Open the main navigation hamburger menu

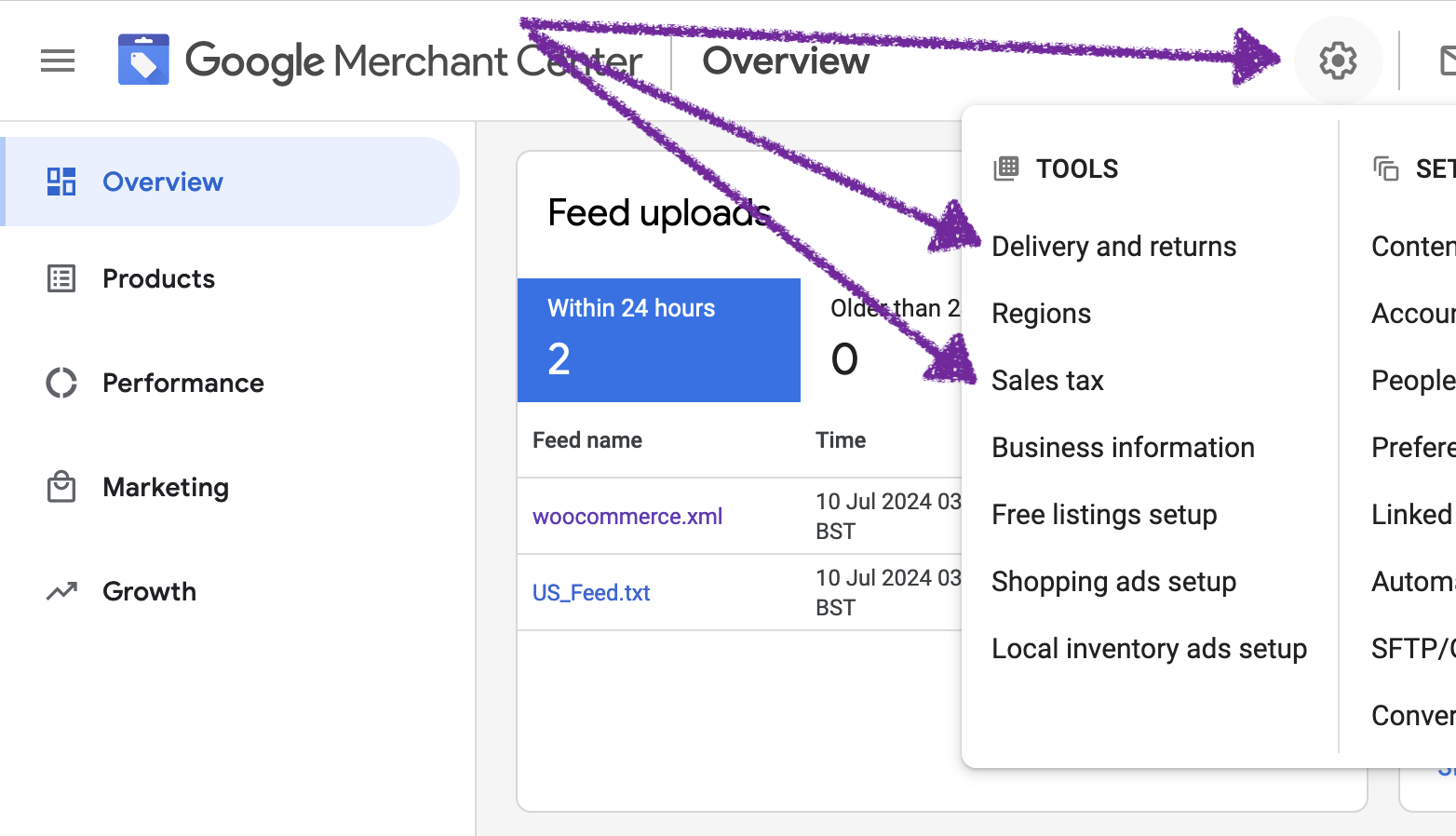coord(57,61)
